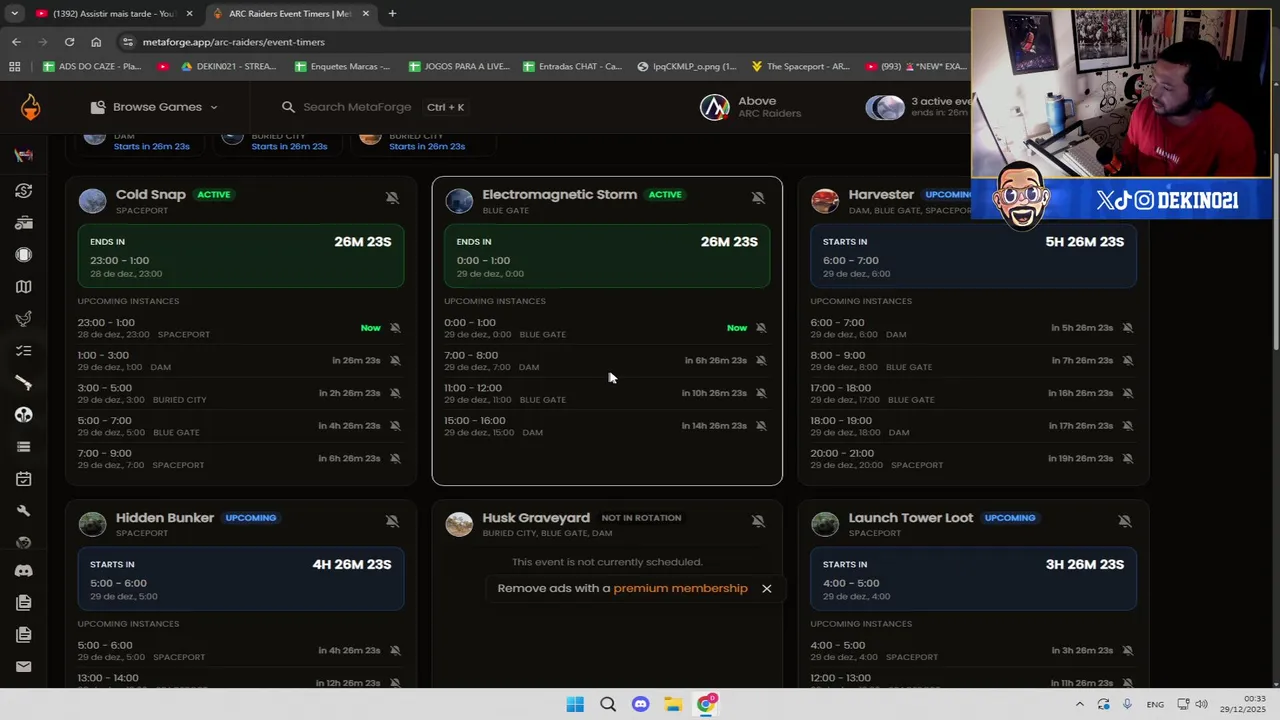Open site information icon in address bar

(128, 42)
